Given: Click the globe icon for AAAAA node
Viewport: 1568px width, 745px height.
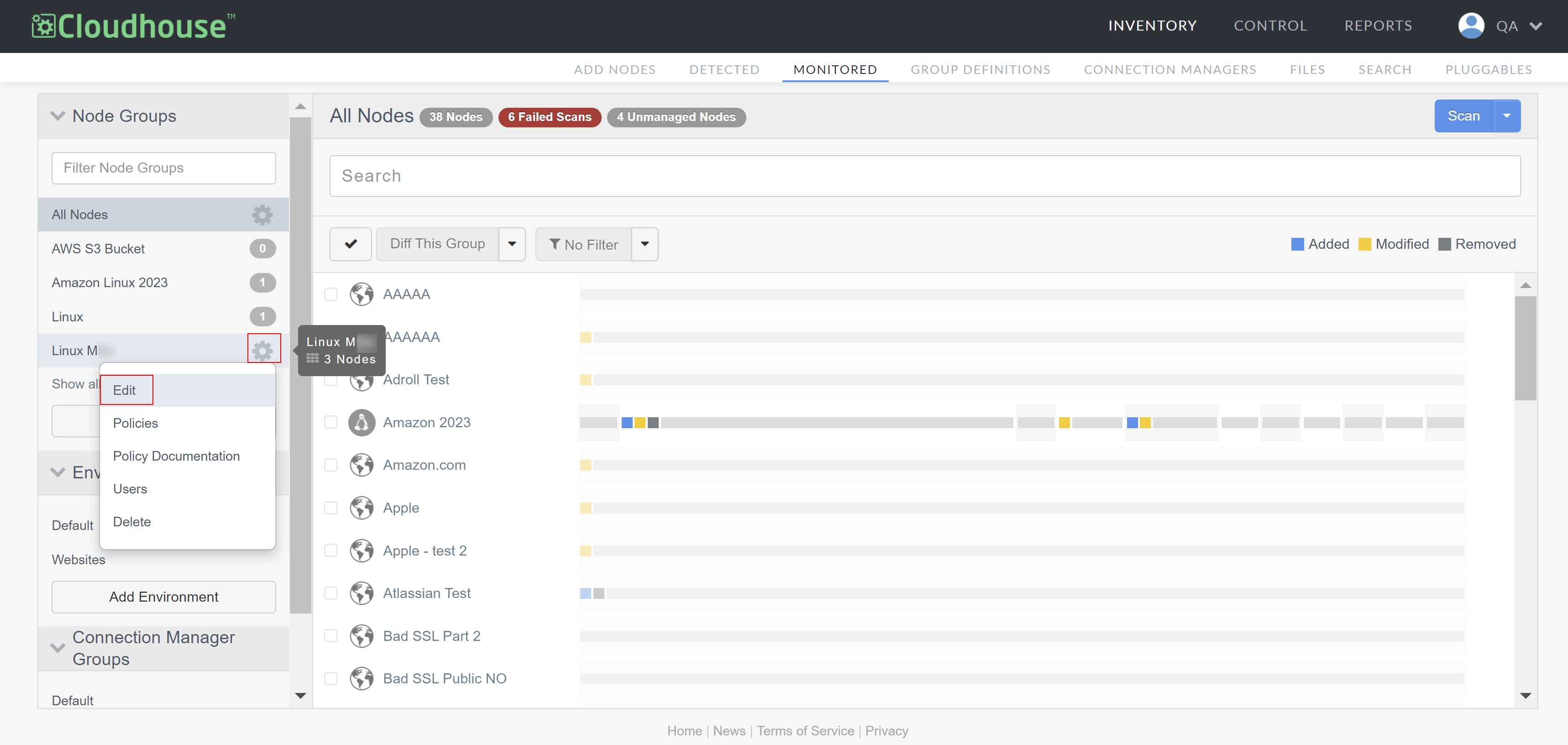Looking at the screenshot, I should (x=362, y=294).
